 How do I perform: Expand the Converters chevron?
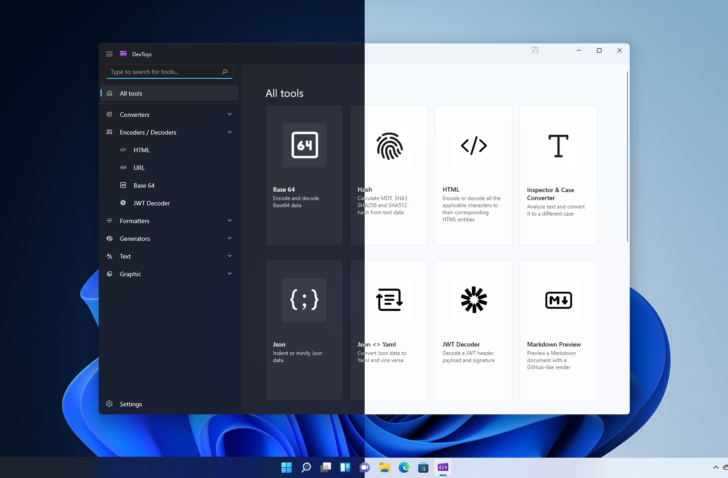[229, 114]
